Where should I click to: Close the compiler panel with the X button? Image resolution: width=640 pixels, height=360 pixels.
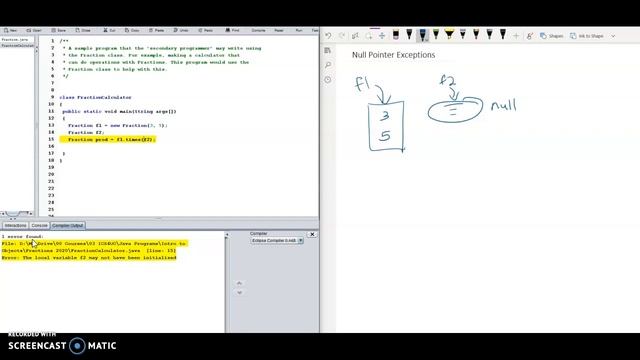tap(312, 234)
